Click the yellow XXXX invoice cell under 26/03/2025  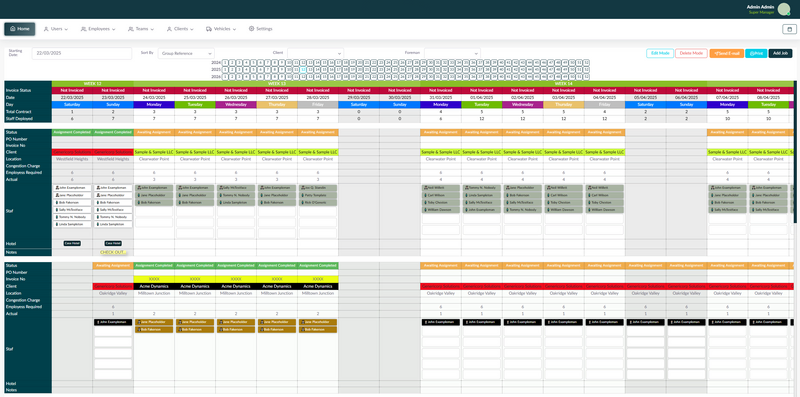pos(236,279)
